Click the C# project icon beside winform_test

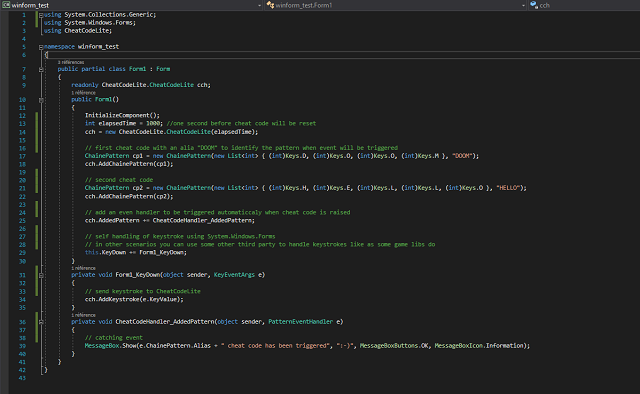pos(6,5)
